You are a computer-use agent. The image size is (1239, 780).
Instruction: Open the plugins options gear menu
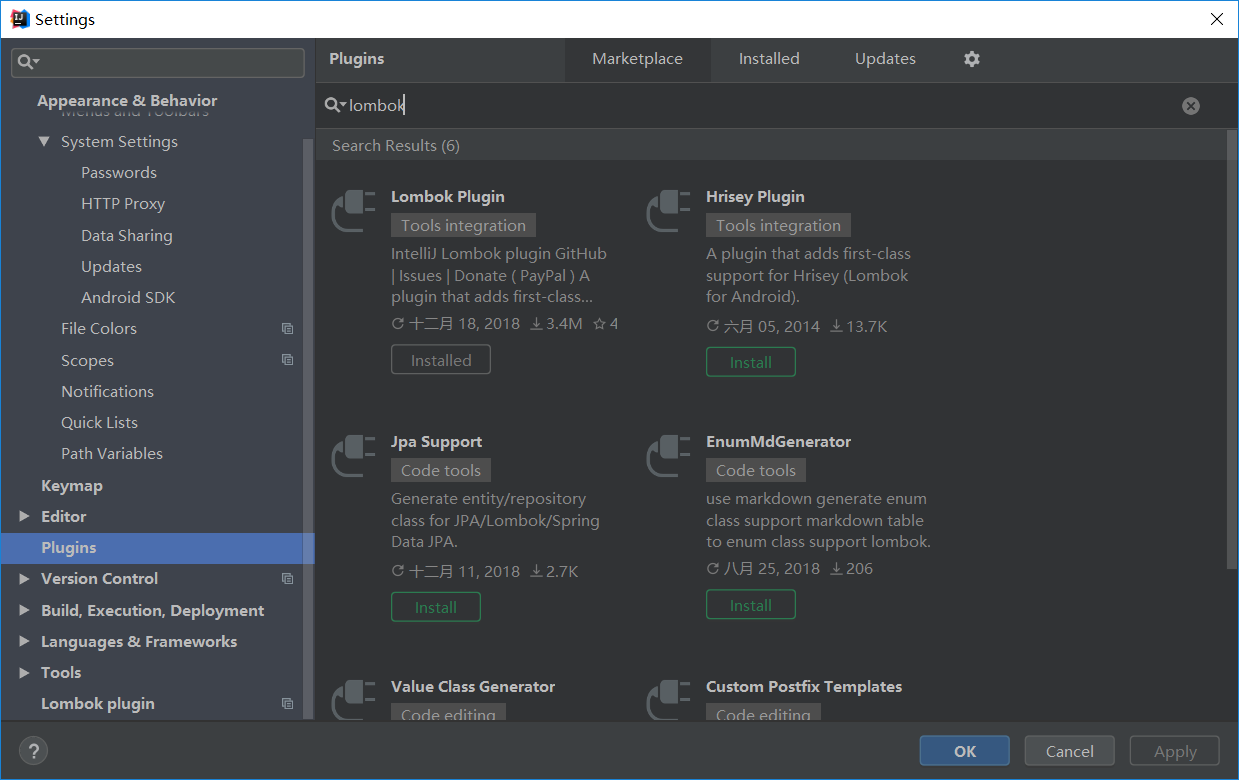[x=971, y=59]
